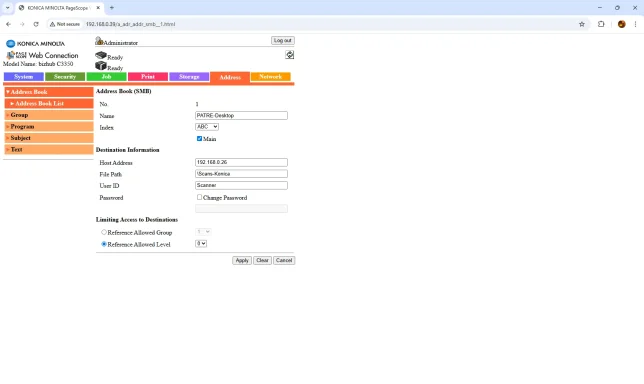
Task: Switch to the Print tab
Action: pos(148,77)
